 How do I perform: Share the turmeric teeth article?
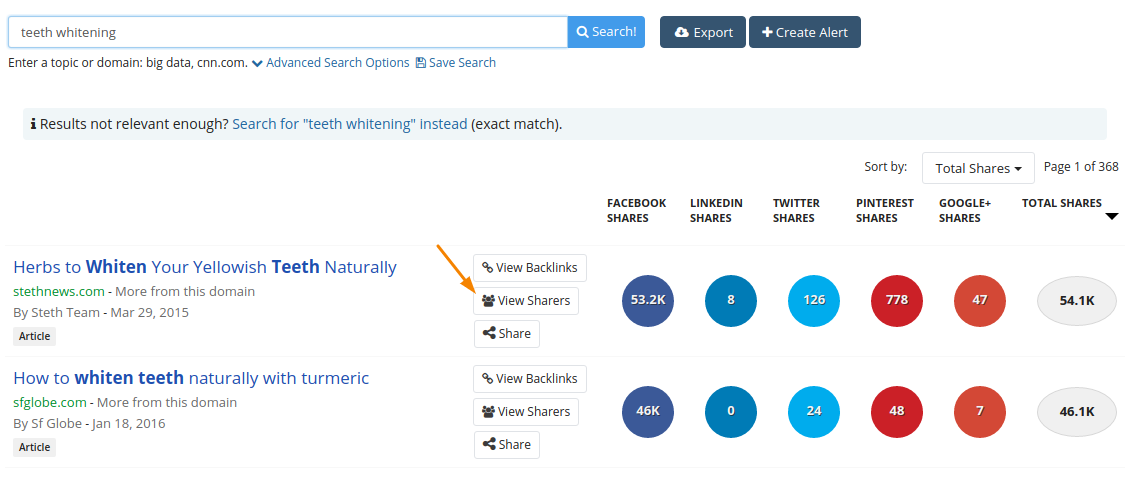click(x=506, y=445)
